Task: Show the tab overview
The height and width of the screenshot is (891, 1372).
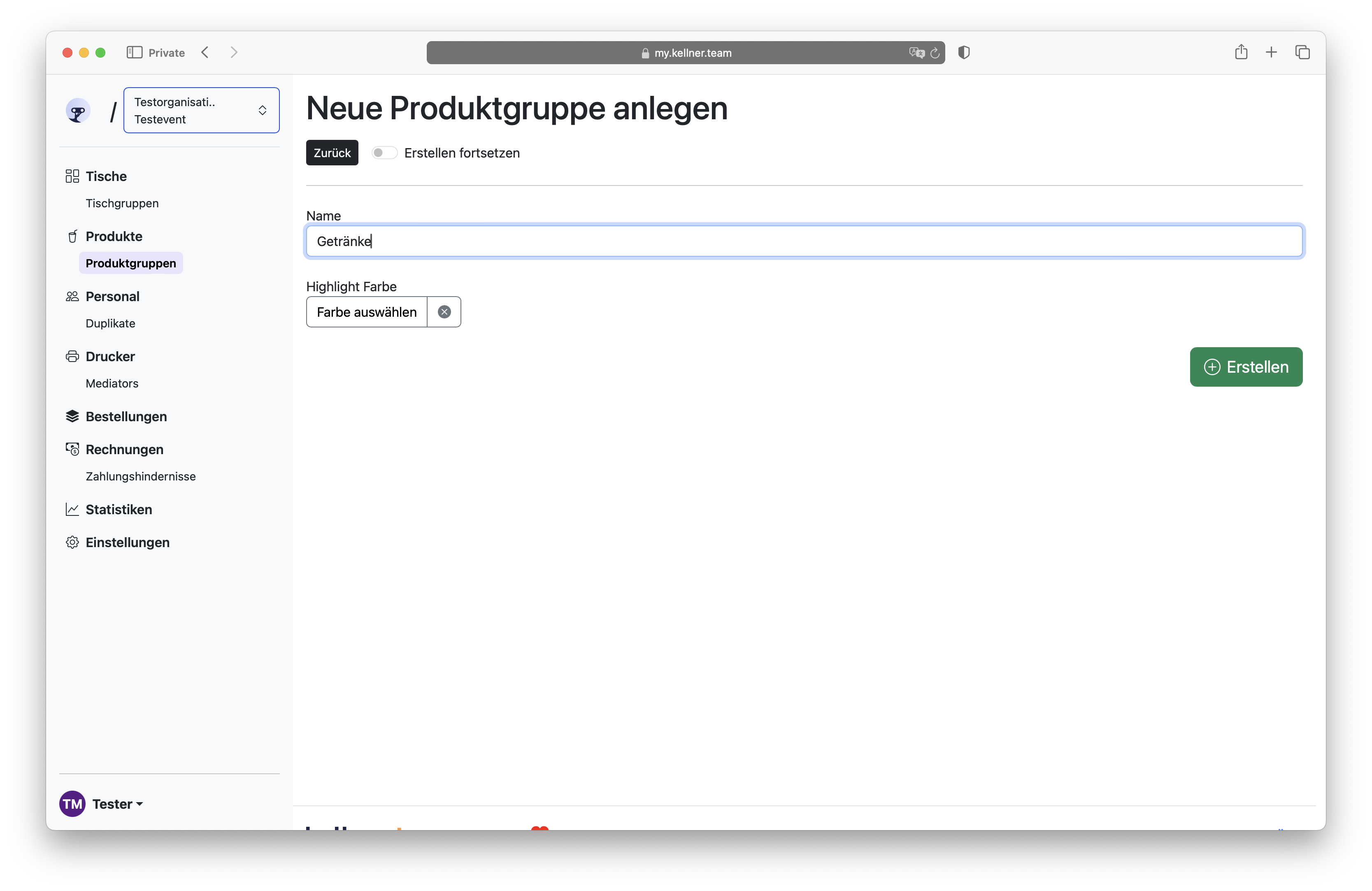Action: (x=1302, y=52)
